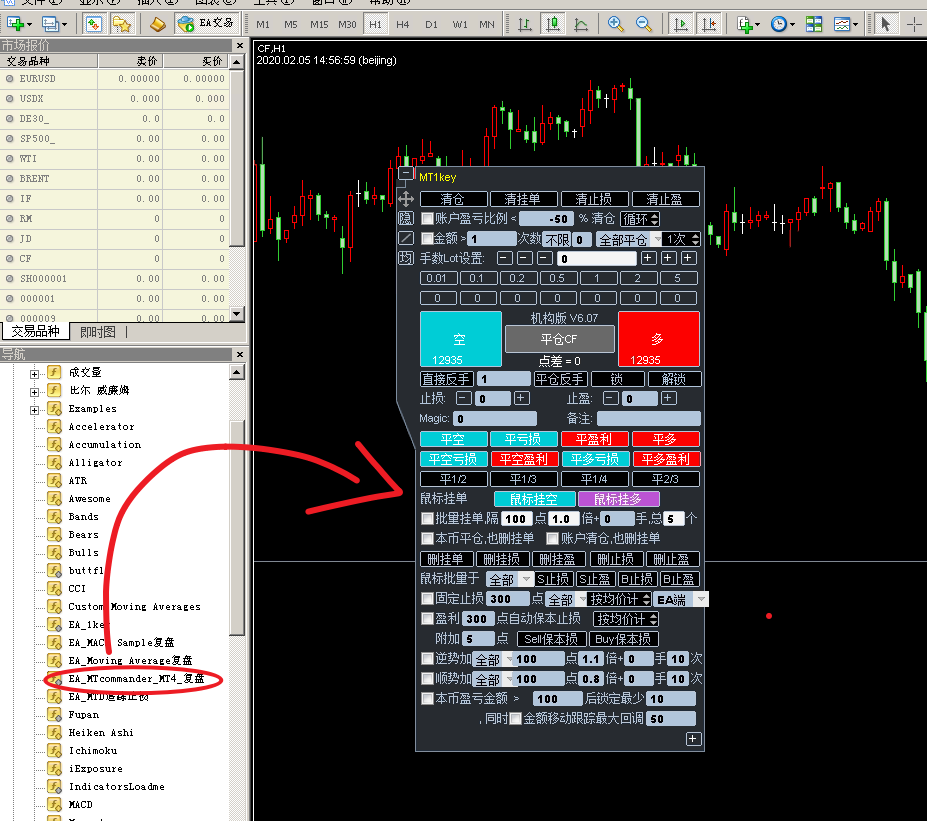This screenshot has height=821, width=927.
Task: Click the Magic number input field
Action: click(x=494, y=419)
